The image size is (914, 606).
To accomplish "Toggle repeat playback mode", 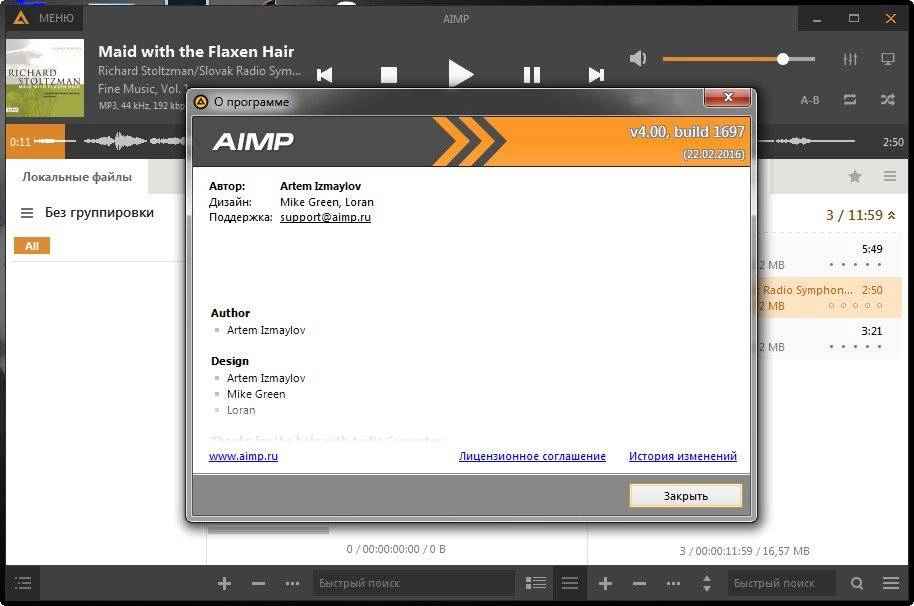I will tap(850, 100).
